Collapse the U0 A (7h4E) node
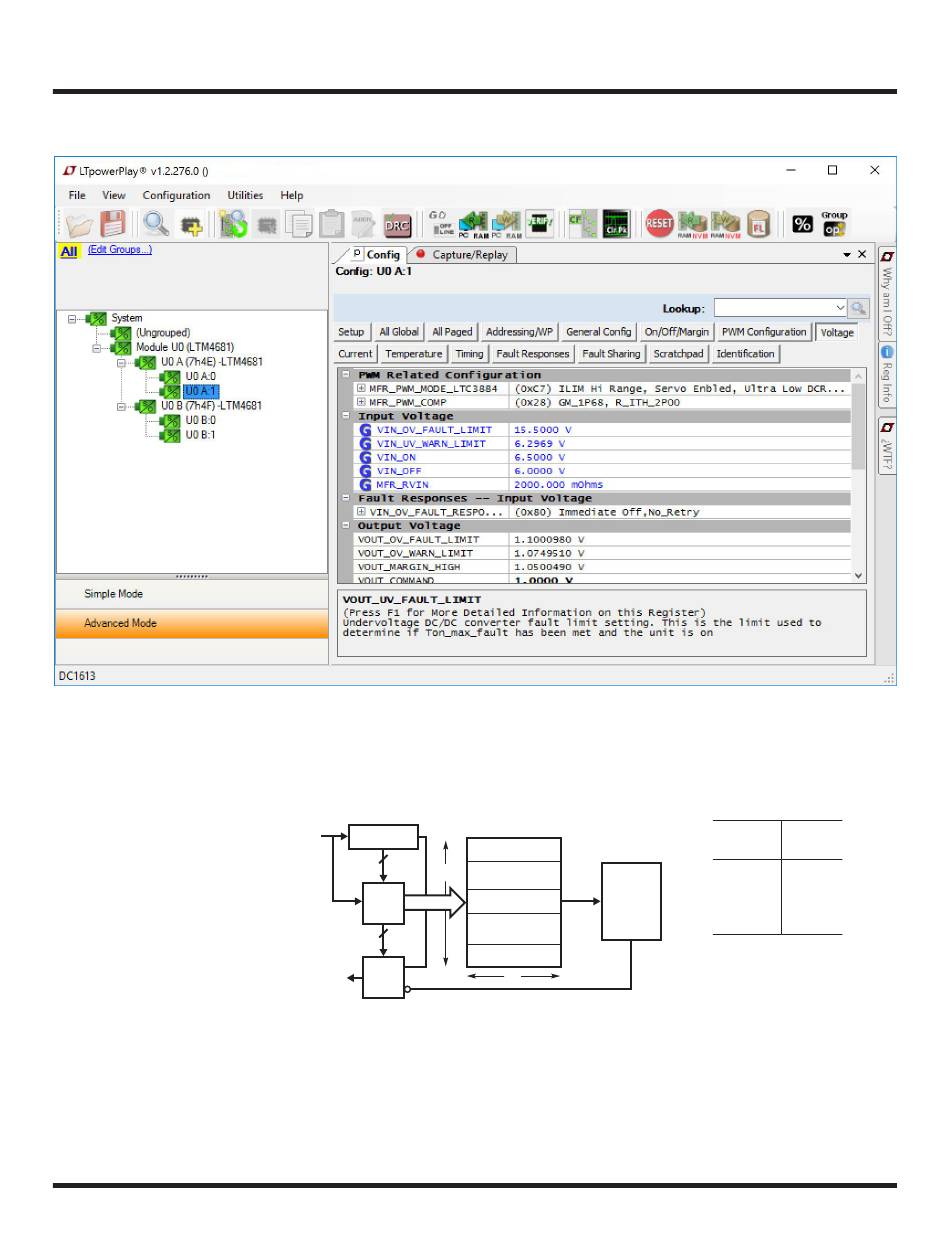Viewport: 950px width, 1241px height. coord(121,363)
